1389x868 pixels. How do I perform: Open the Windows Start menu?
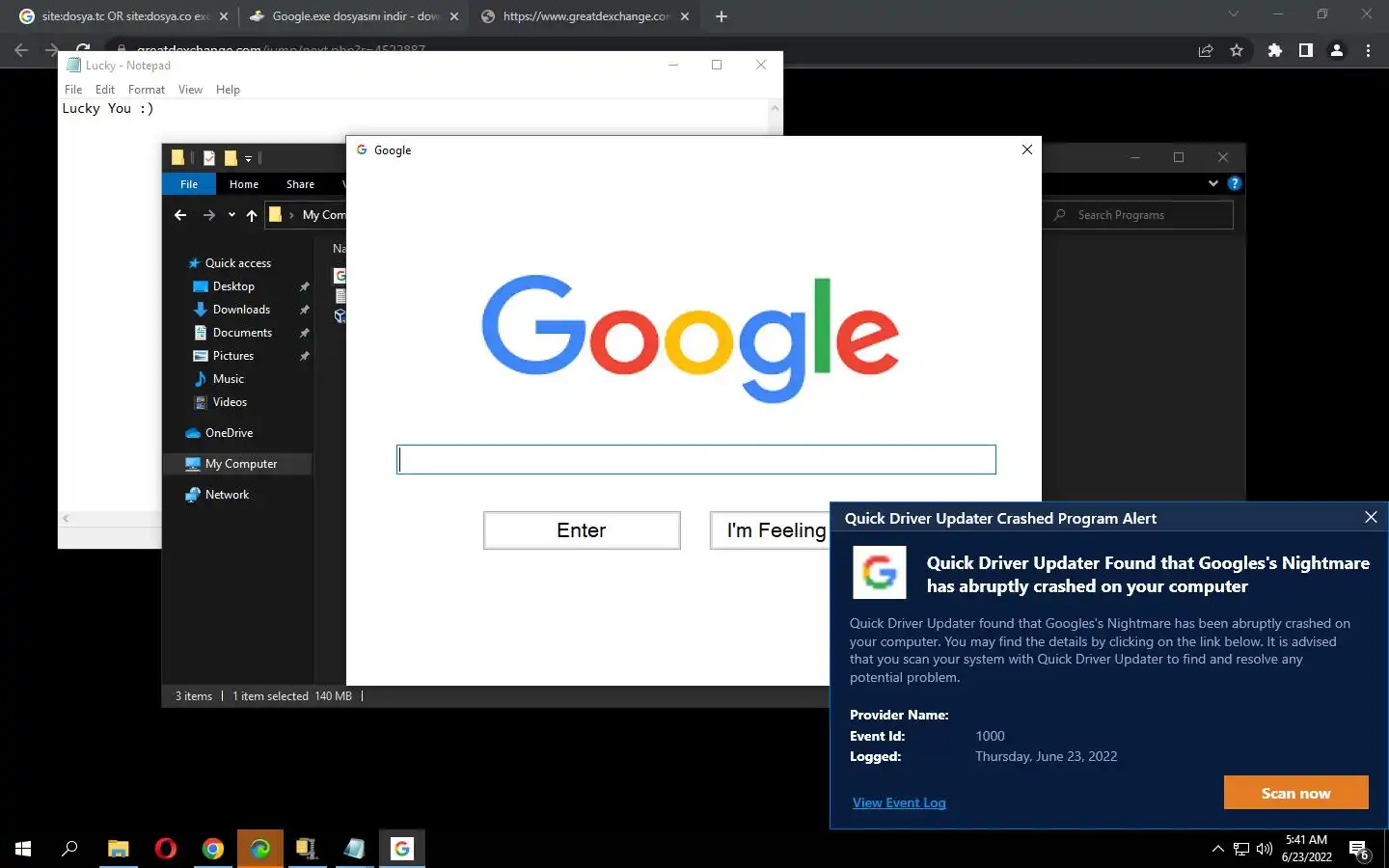point(23,849)
